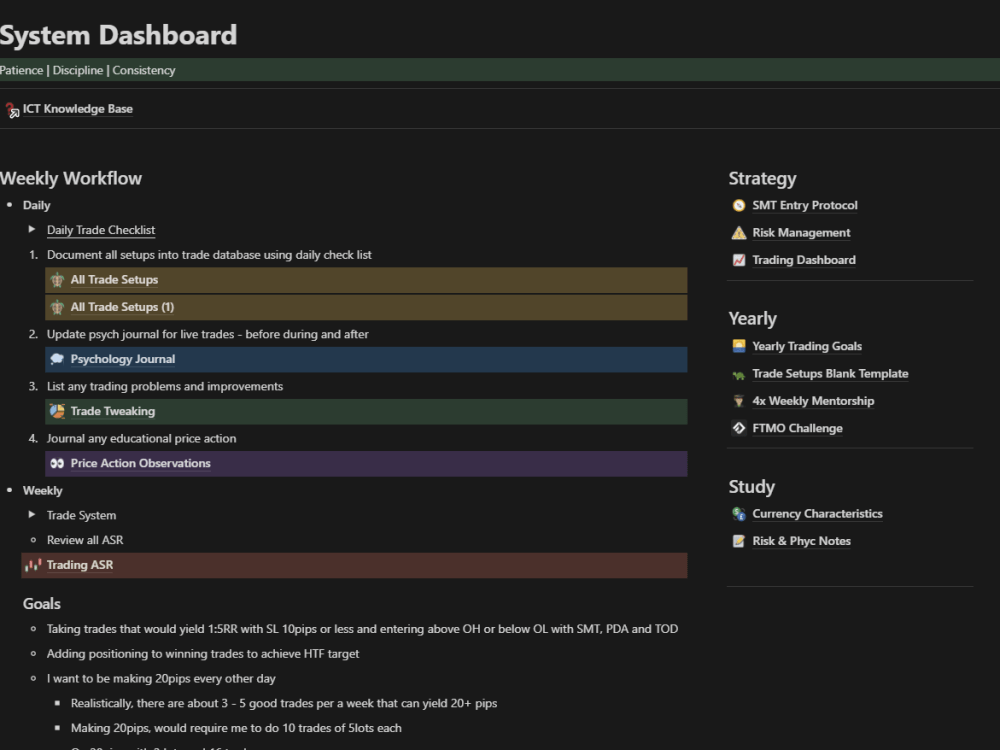Open the Currency Characteristics page link

[x=816, y=514]
